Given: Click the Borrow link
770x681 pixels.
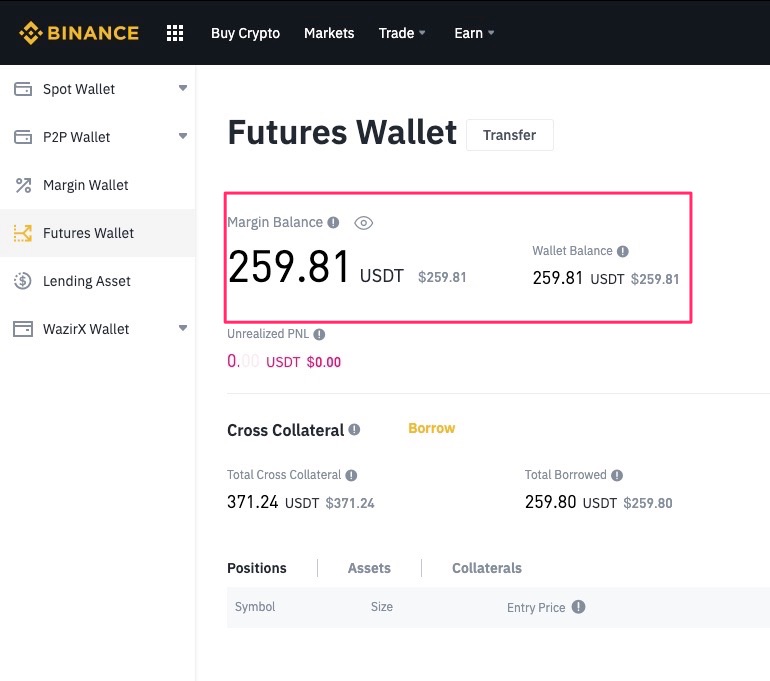Looking at the screenshot, I should coord(431,428).
